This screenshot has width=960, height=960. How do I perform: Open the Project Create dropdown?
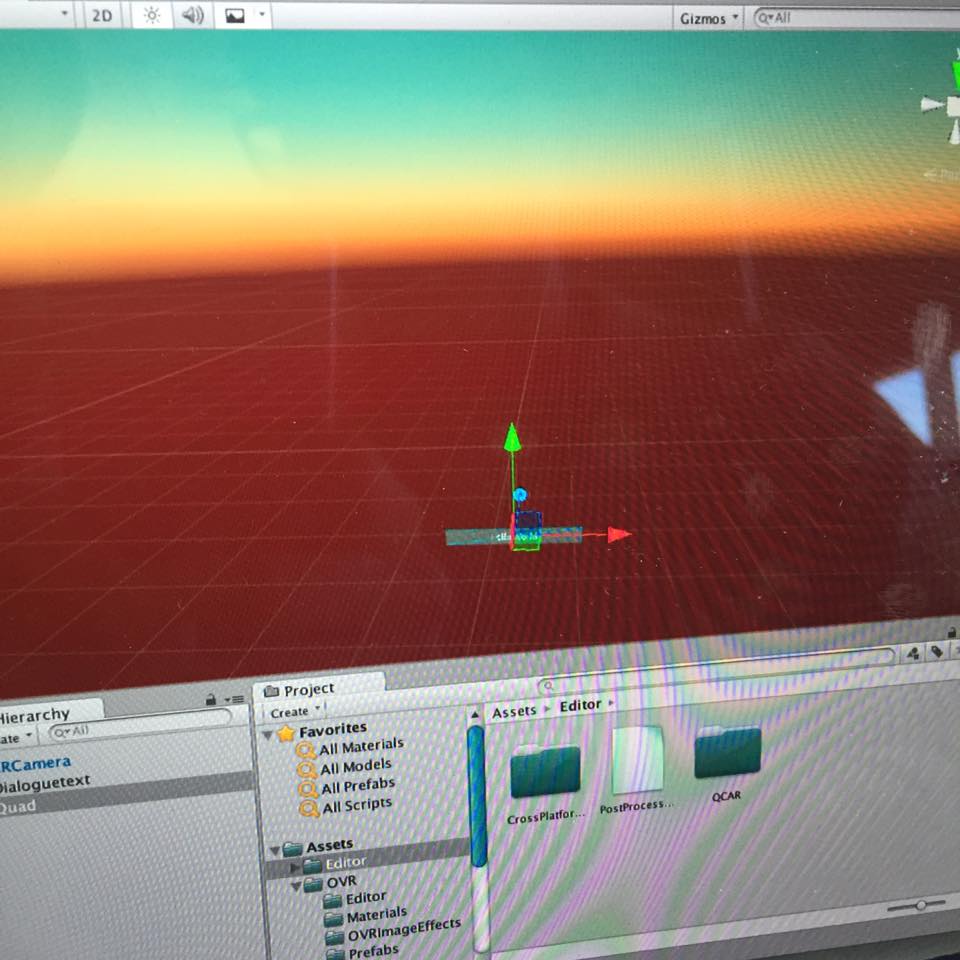click(x=294, y=711)
